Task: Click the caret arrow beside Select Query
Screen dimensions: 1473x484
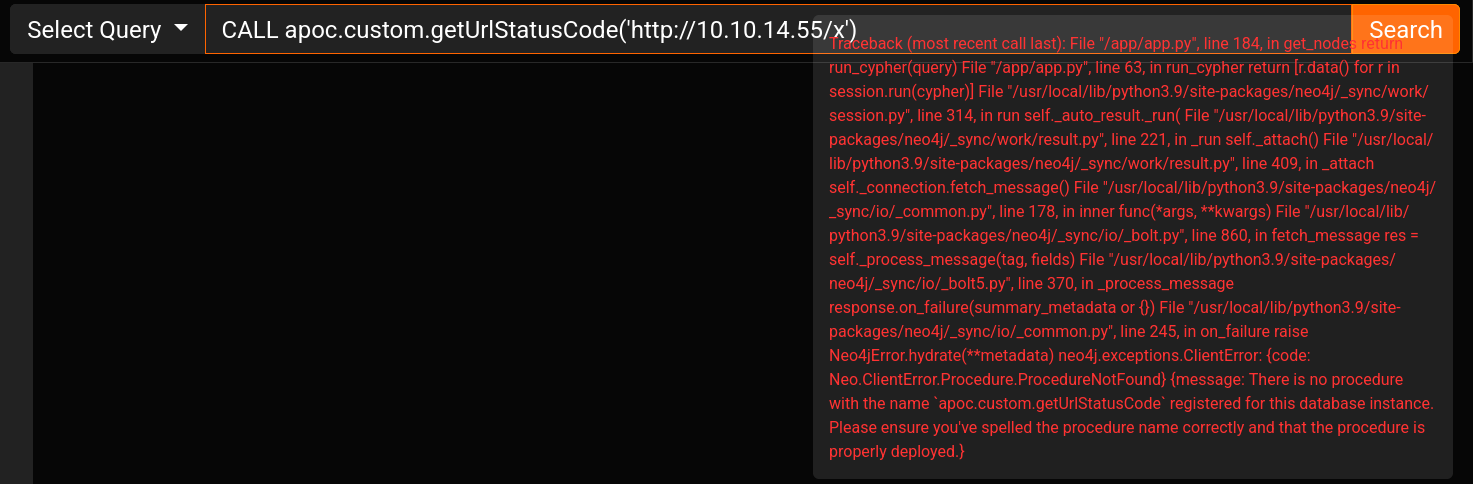Action: coord(180,29)
